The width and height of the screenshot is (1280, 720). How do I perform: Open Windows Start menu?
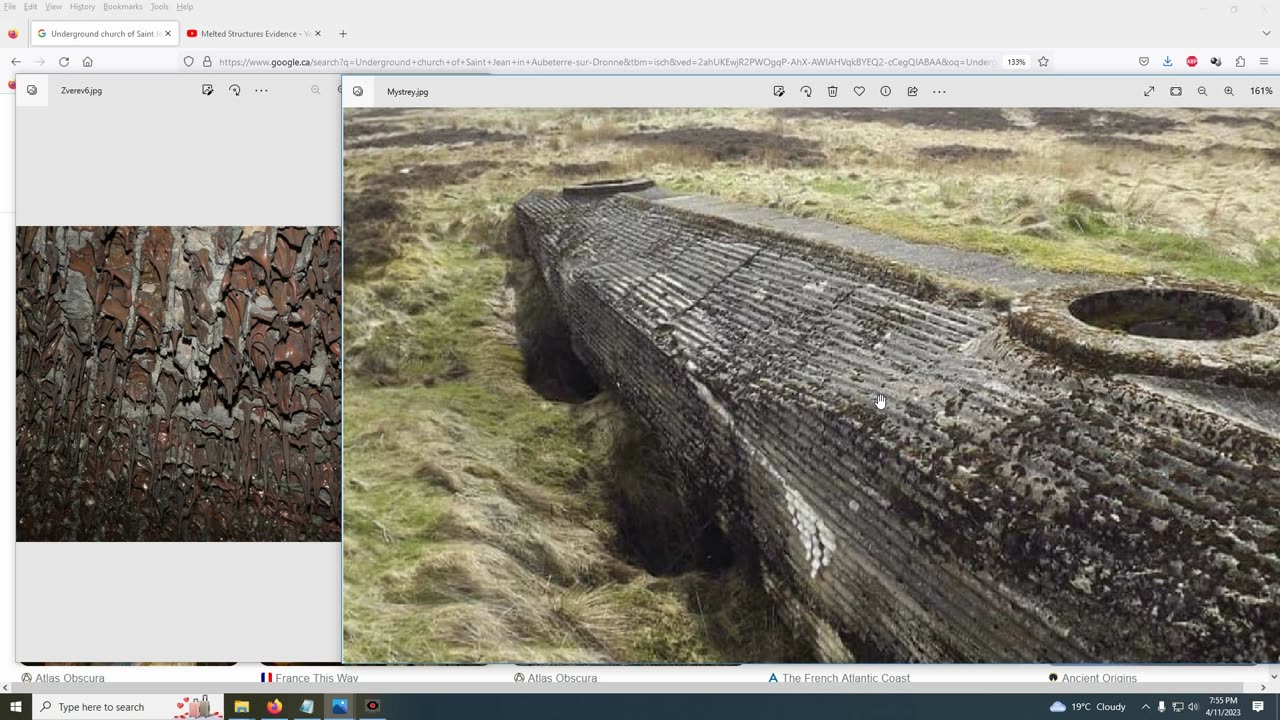coord(16,706)
